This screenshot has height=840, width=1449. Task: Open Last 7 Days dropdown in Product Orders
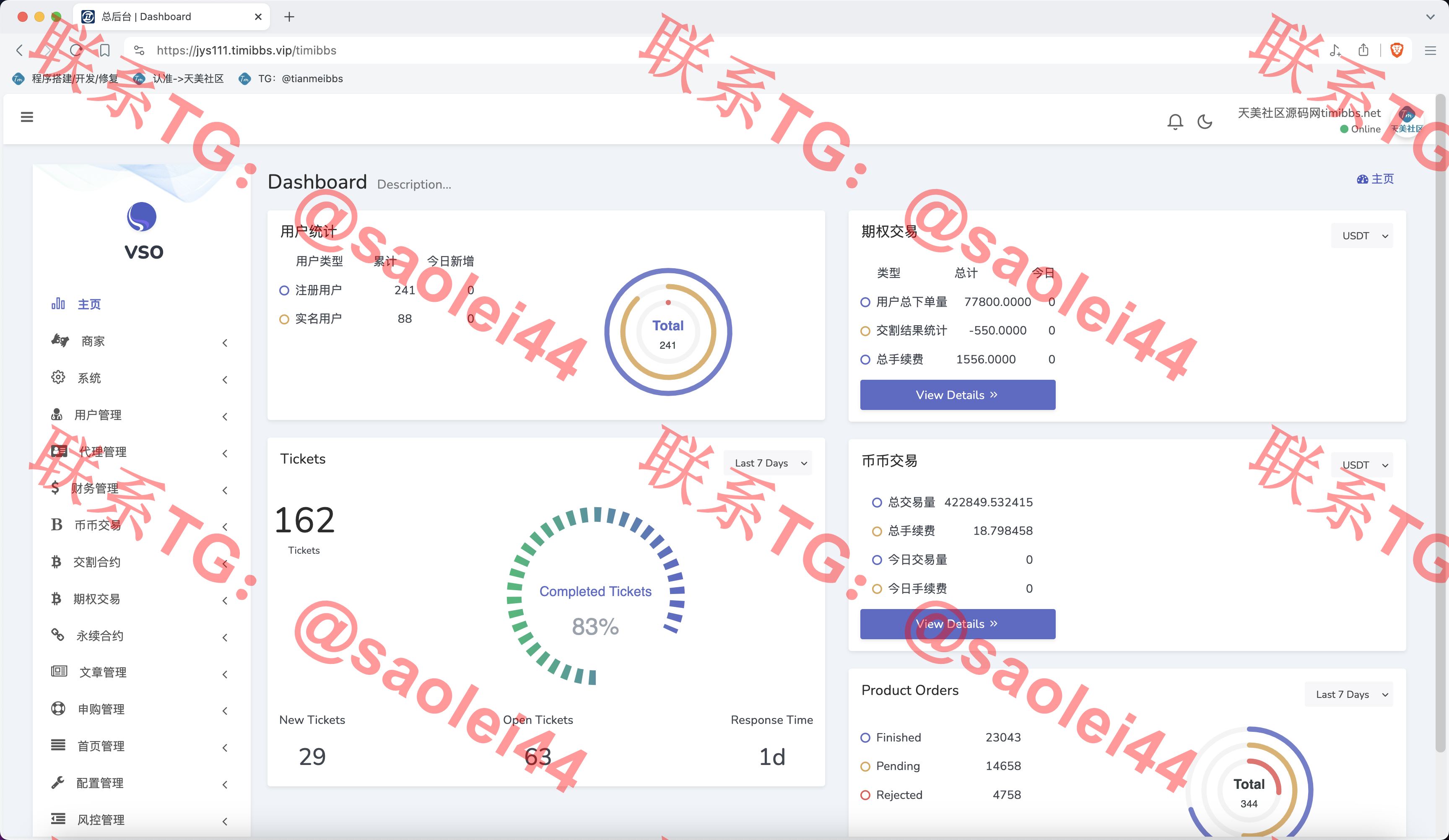1349,694
